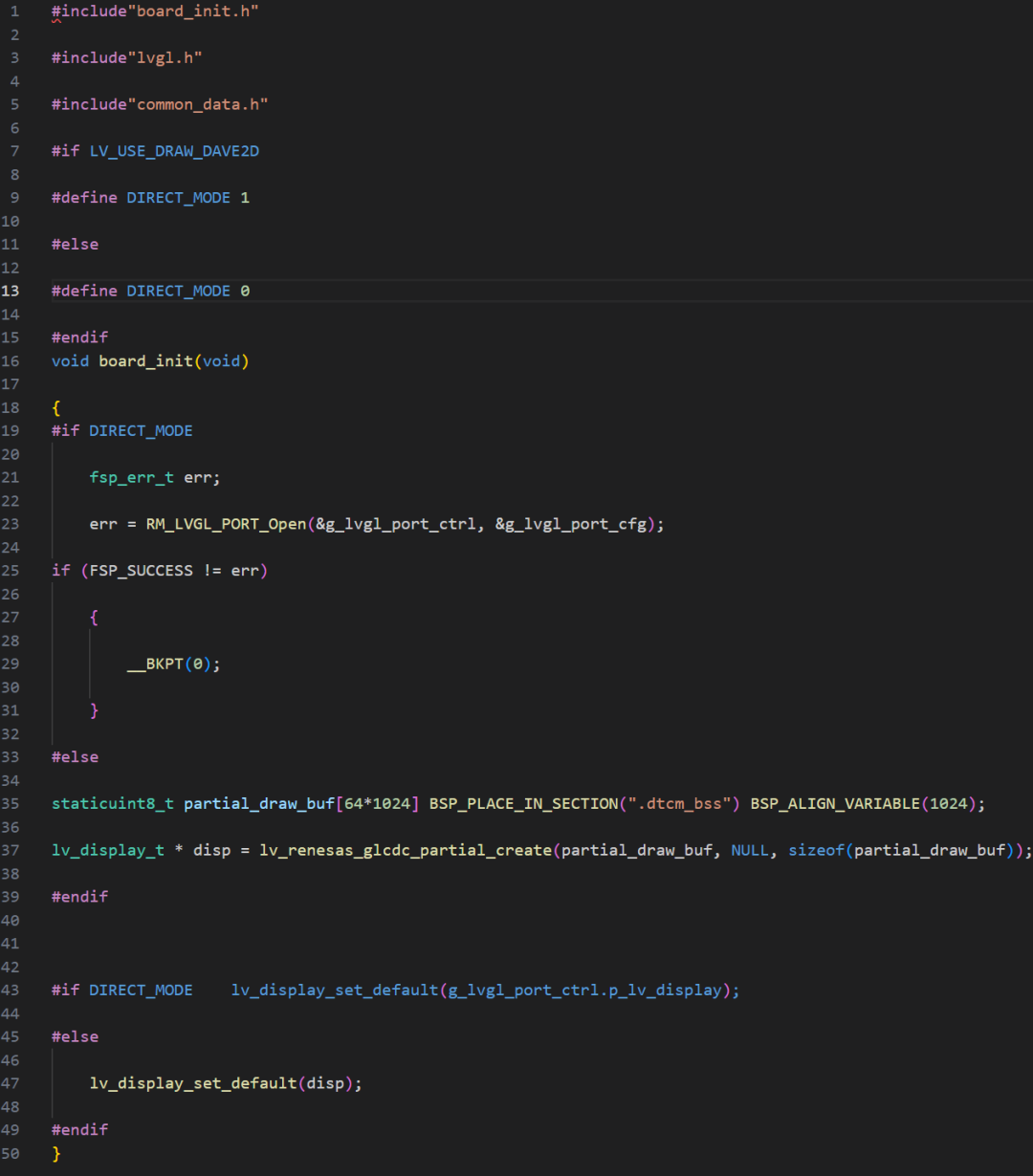Click the "fsp_err_t err;" declaration
Screen dimensions: 1033x1176
point(155,477)
